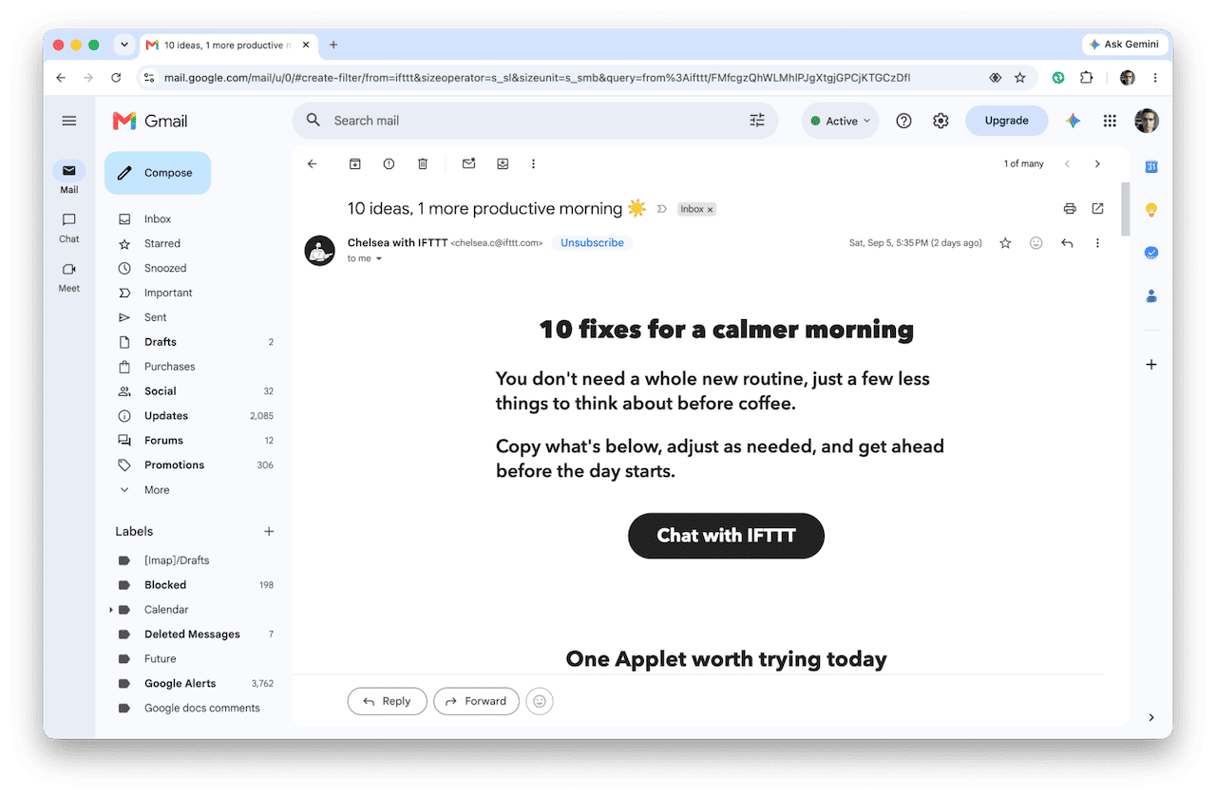Image resolution: width=1216 pixels, height=796 pixels.
Task: Switch to Meet in the left rail
Action: 69,276
